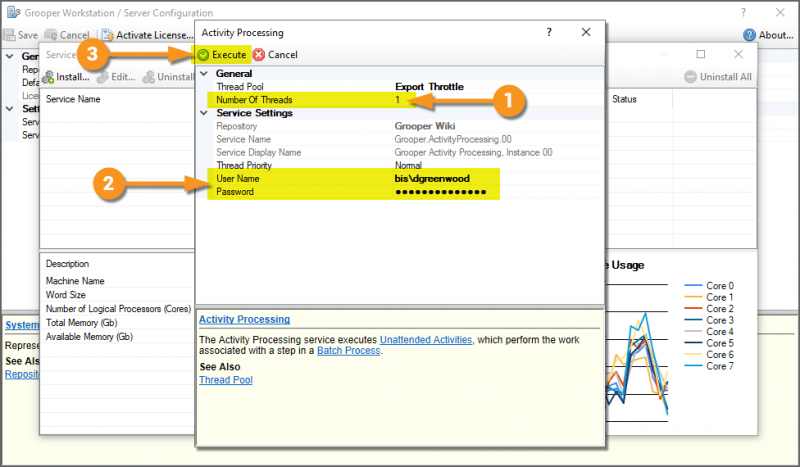Click the Core 0 legend entry
Viewport: 800px width, 467px height.
point(709,286)
